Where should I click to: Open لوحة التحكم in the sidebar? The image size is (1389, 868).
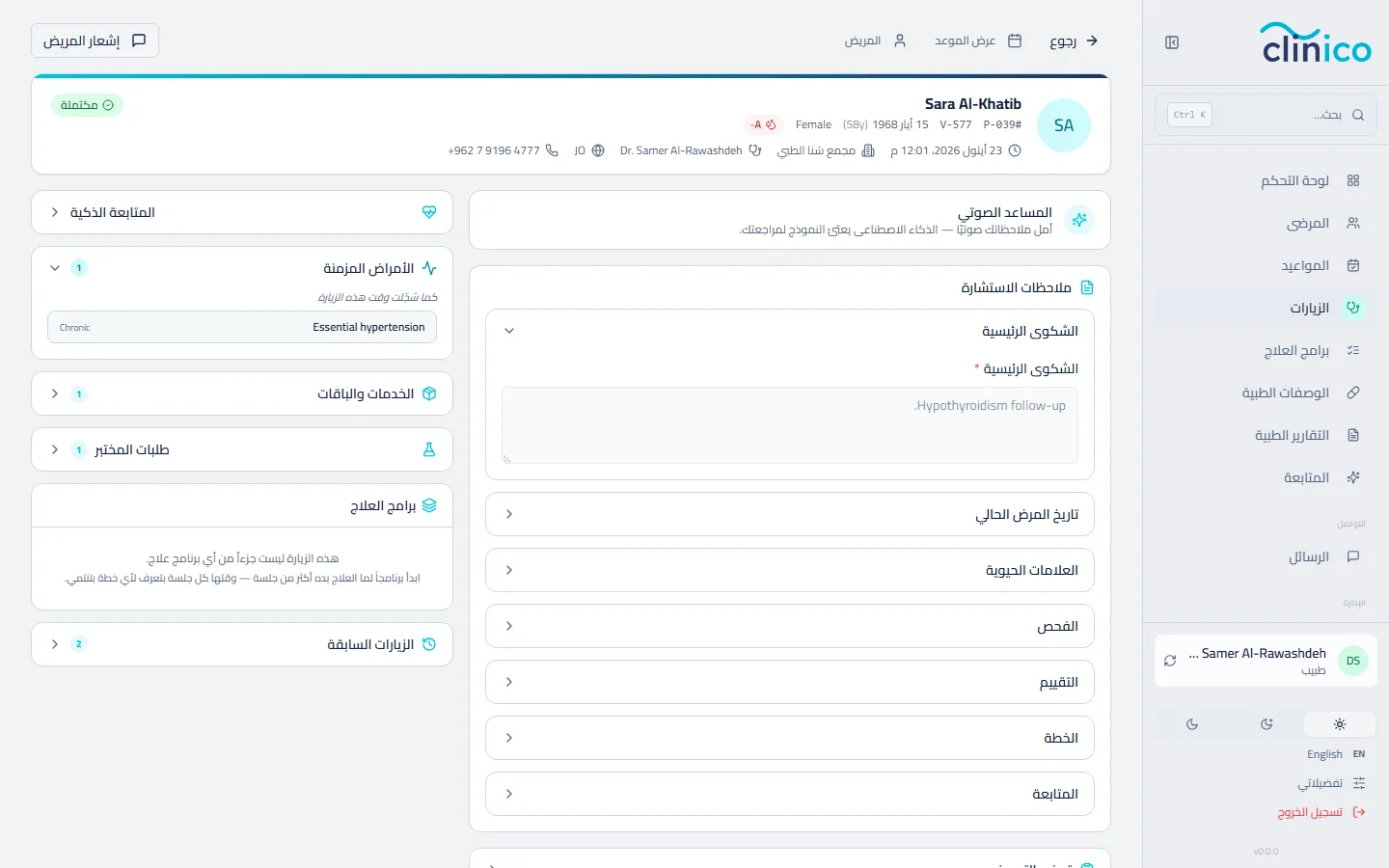click(x=1266, y=180)
